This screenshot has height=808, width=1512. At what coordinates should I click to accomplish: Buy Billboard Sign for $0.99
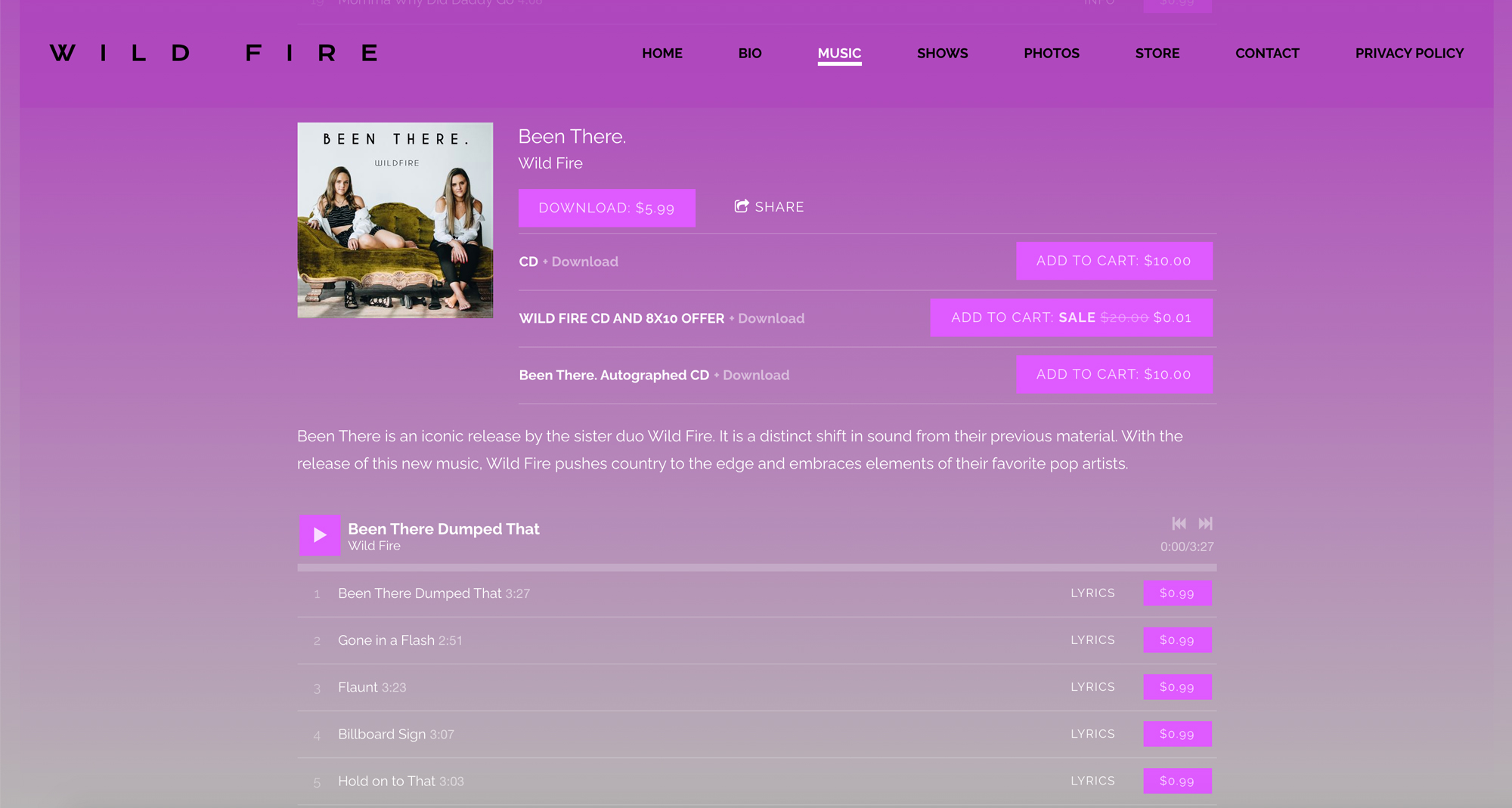point(1177,734)
